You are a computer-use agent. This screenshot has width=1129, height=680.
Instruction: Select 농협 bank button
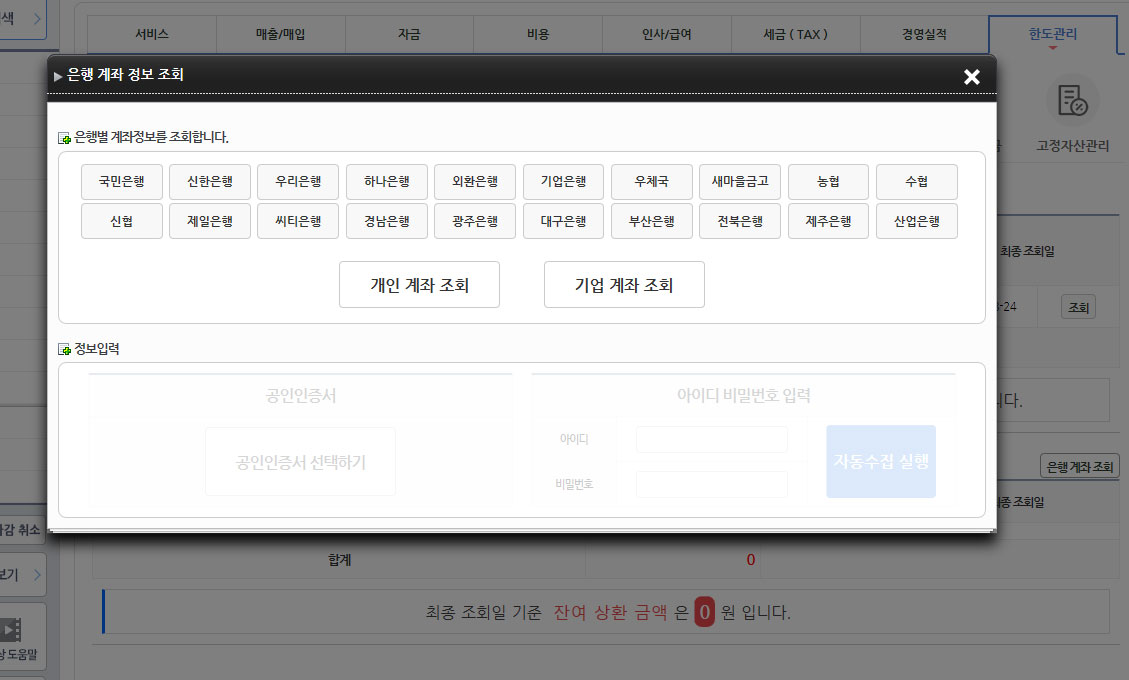[x=828, y=182]
